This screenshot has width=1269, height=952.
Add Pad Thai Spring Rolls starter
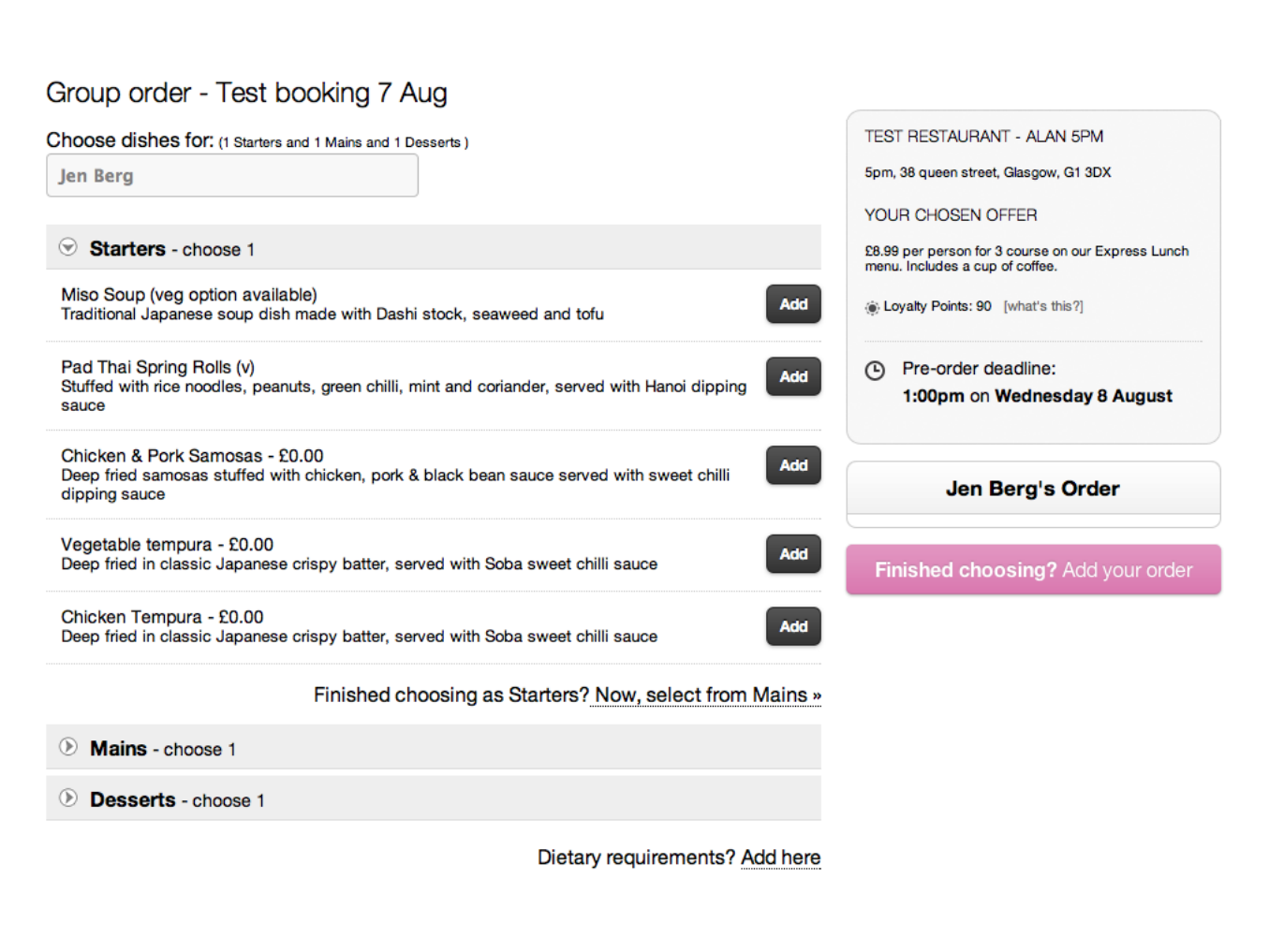pos(792,376)
